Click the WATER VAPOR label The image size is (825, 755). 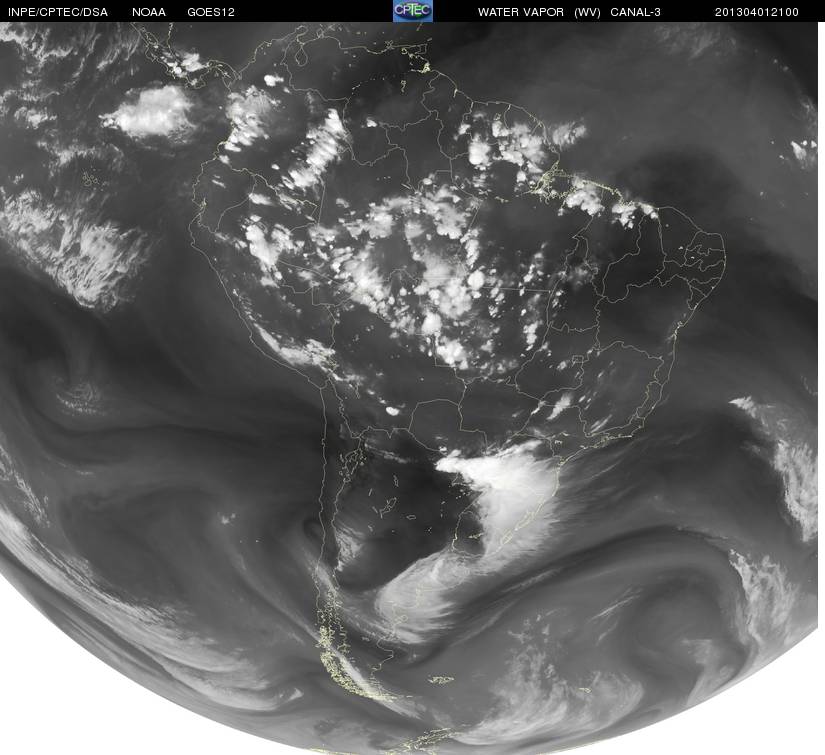click(521, 12)
